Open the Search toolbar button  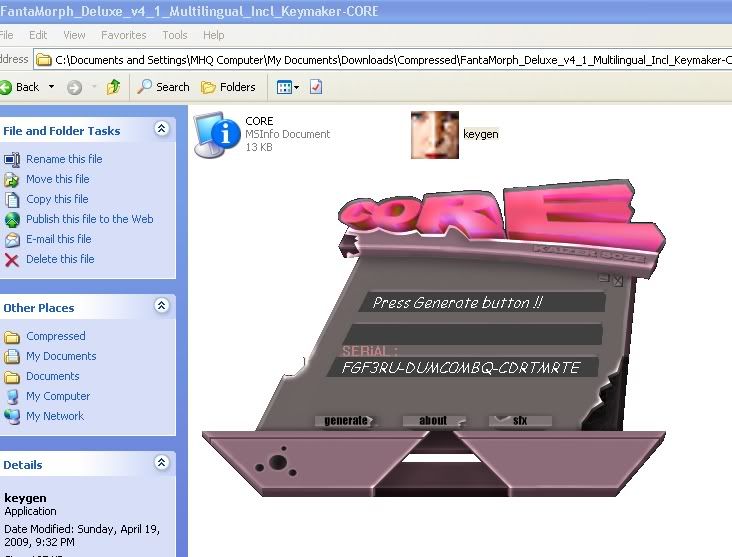(163, 87)
